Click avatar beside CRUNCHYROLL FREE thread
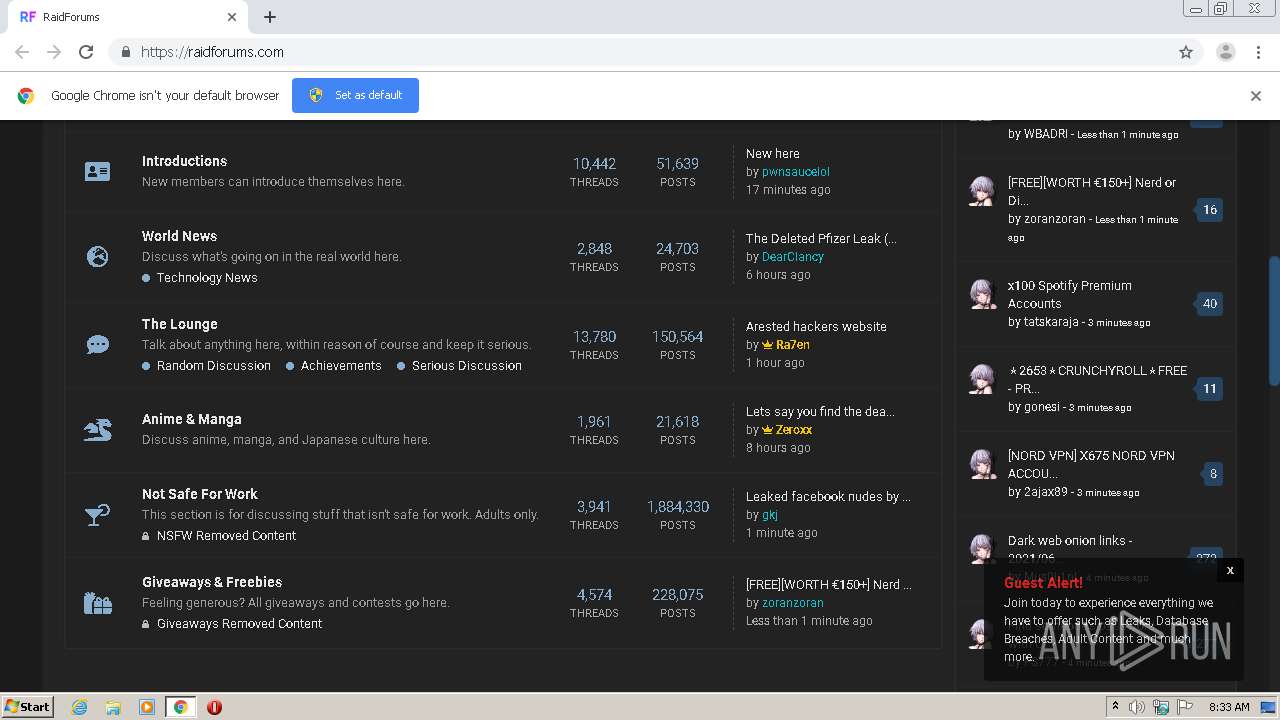 (983, 379)
